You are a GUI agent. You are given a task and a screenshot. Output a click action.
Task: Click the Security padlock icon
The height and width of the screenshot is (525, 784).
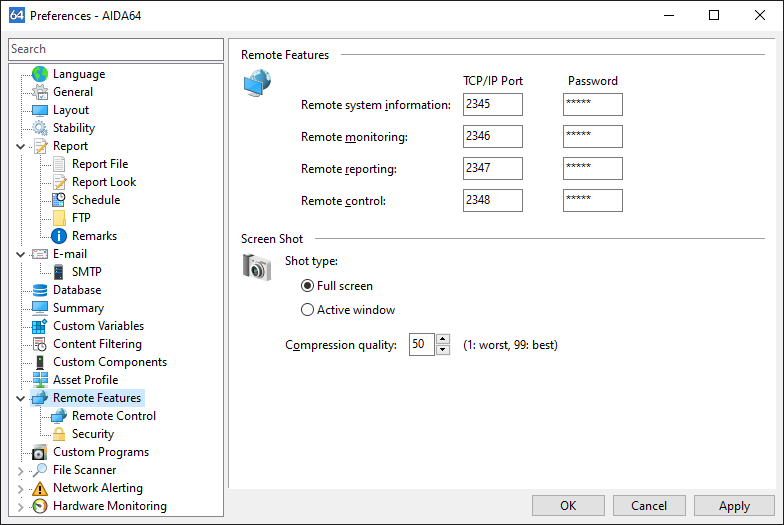click(x=59, y=434)
